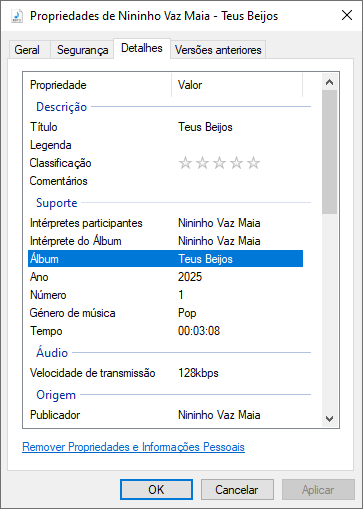363x509 pixels.
Task: Select the Publicador row
Action: pyautogui.click(x=165, y=415)
